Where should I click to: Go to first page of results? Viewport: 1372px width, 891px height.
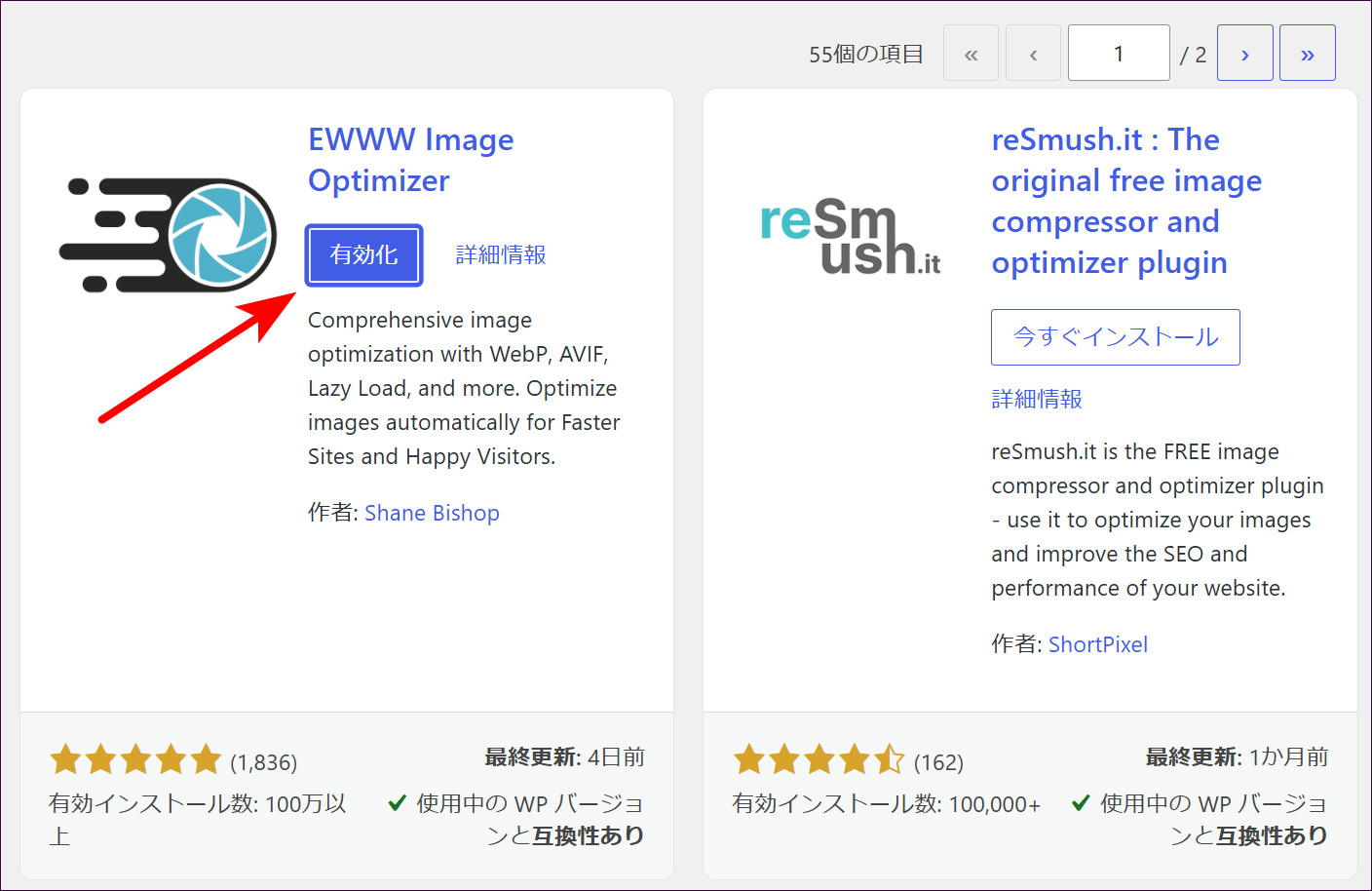tap(971, 53)
